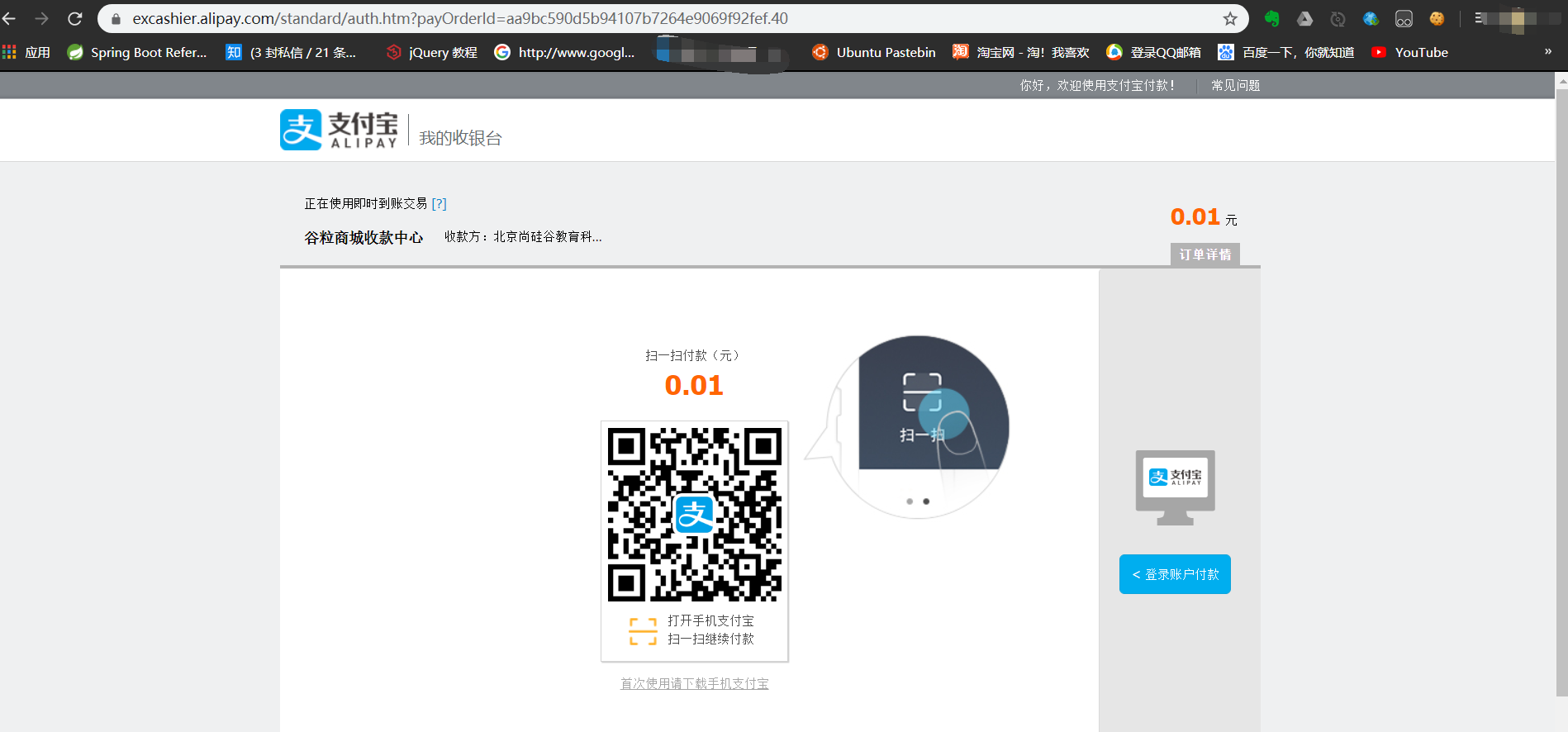Select first carousel dot indicator
This screenshot has height=732, width=1568.
click(910, 501)
